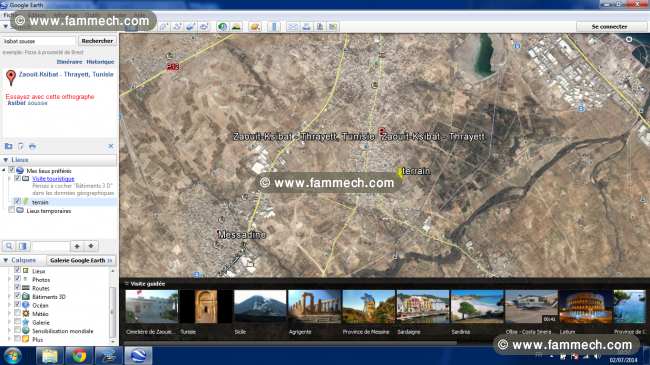
Task: Click the print icon in toolbar
Action: (306, 27)
